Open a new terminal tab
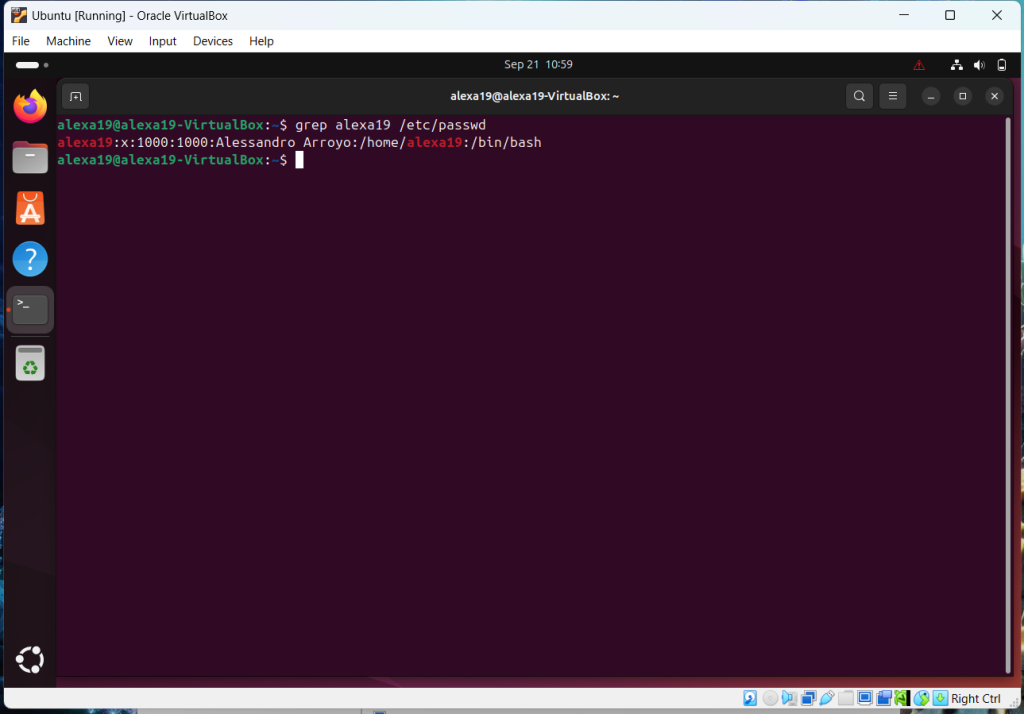The image size is (1024, 714). click(x=75, y=97)
